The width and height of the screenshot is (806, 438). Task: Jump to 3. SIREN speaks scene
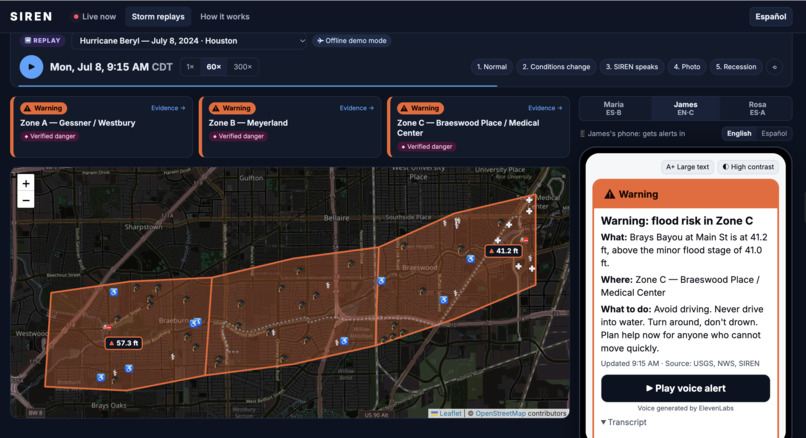click(632, 67)
